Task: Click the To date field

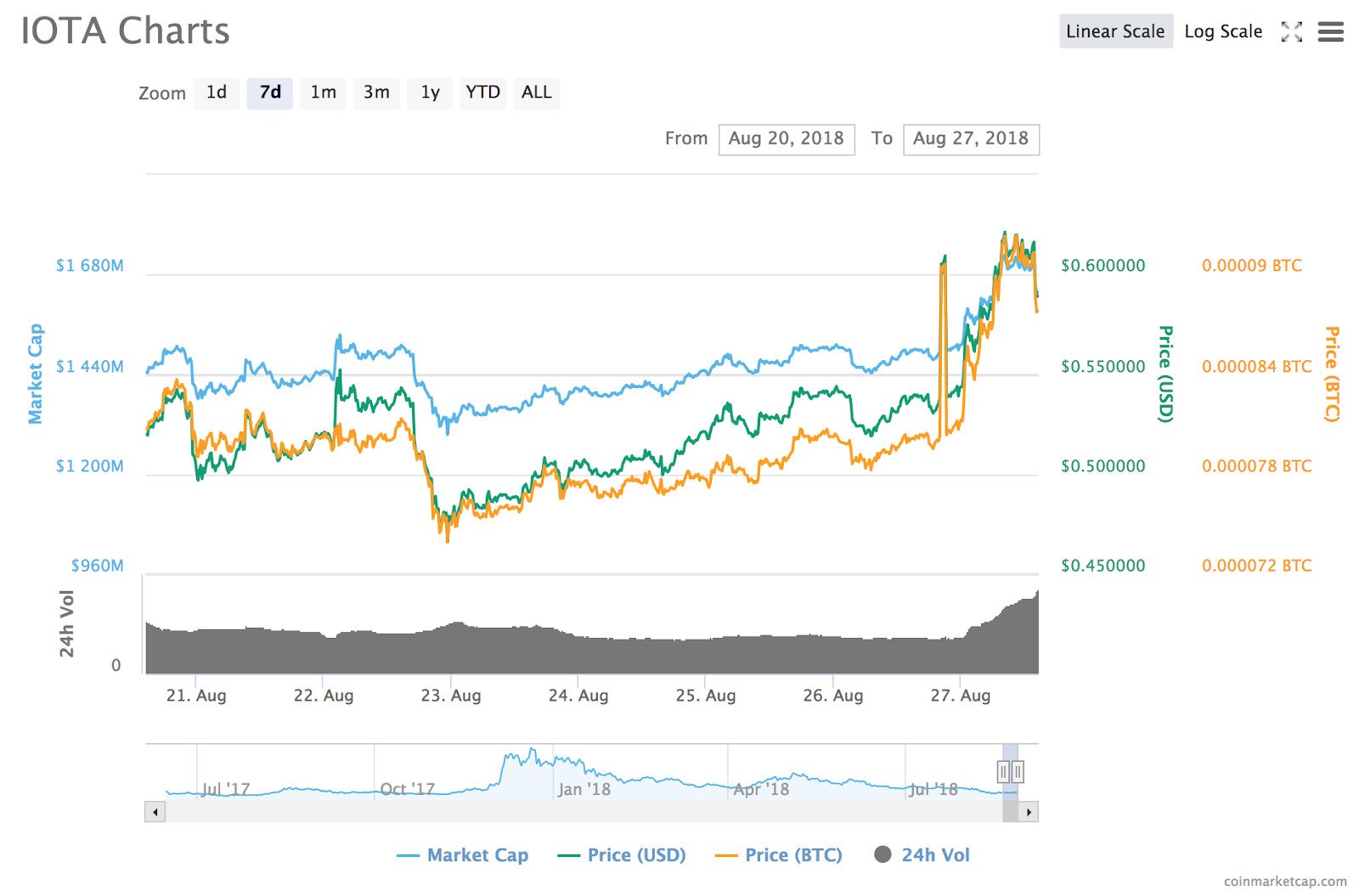Action: (x=970, y=139)
